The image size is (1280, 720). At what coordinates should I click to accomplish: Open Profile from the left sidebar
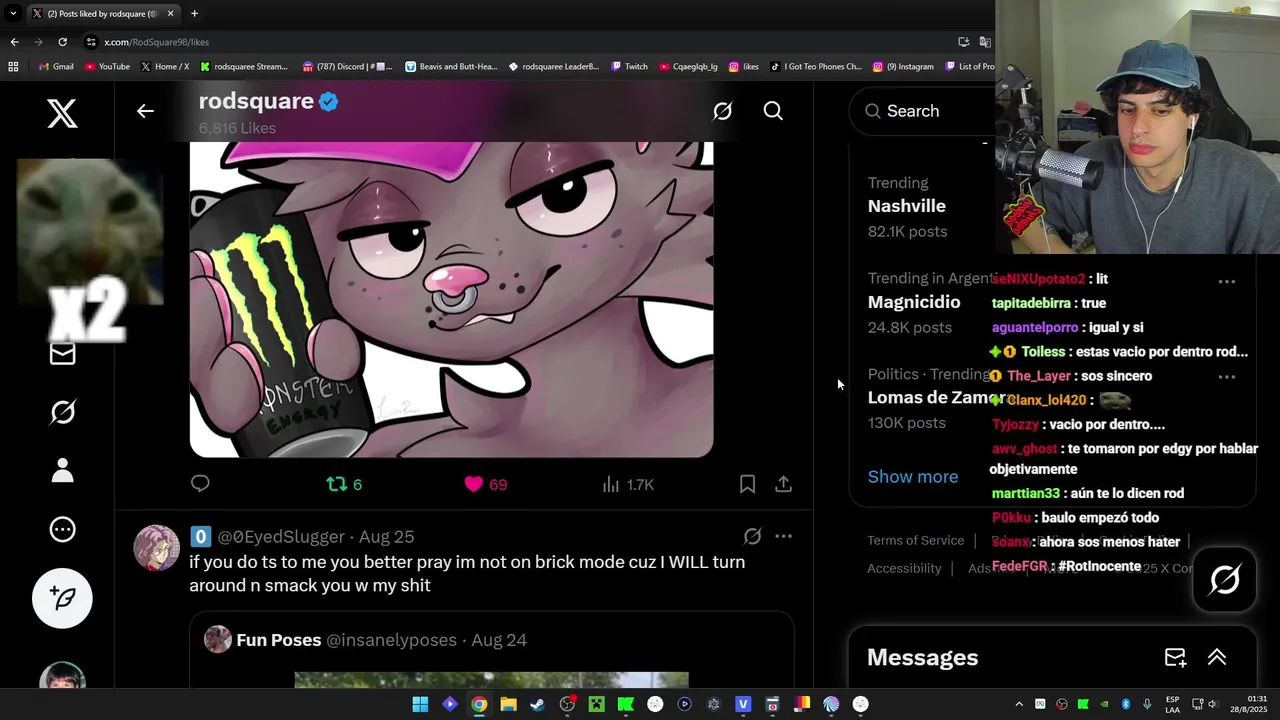pos(62,470)
